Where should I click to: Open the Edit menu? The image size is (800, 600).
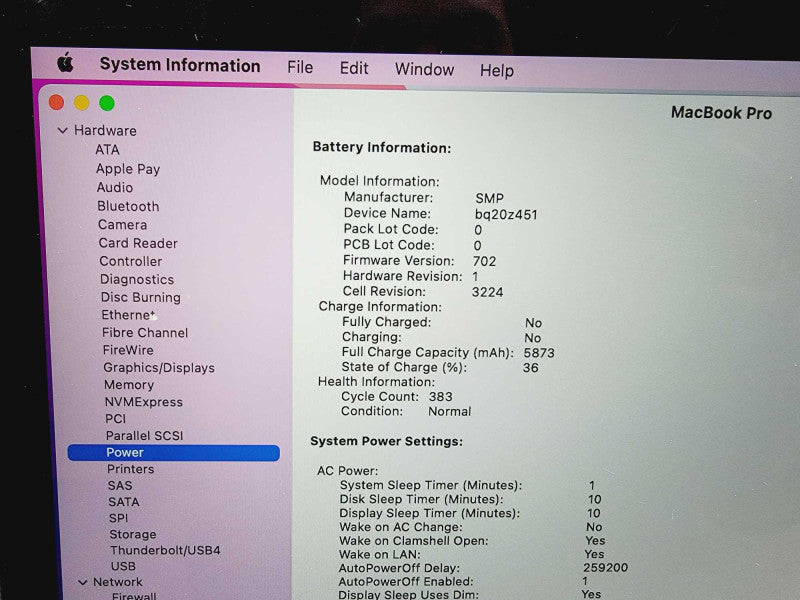pos(354,68)
